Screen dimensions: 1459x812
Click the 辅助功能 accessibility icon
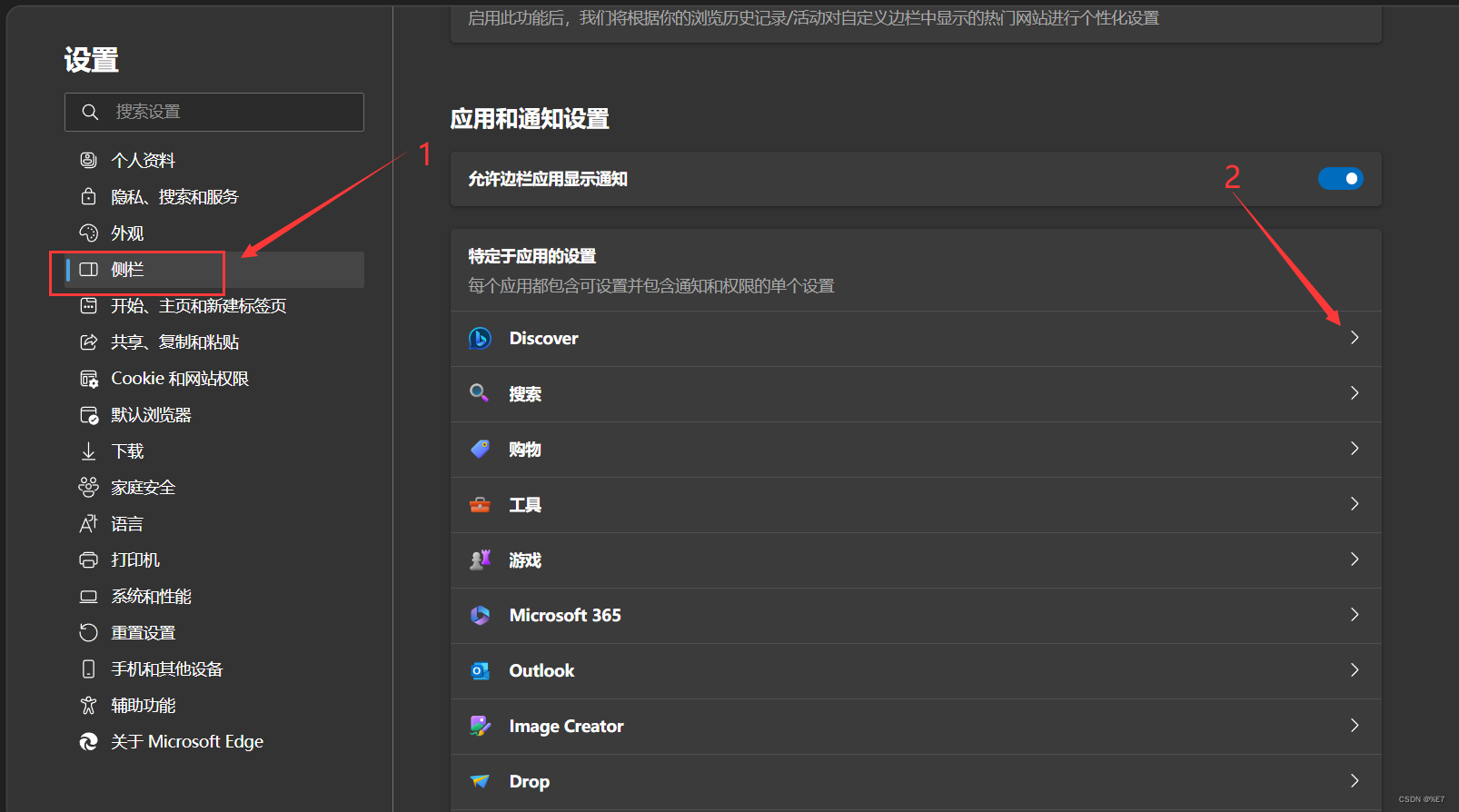(88, 705)
